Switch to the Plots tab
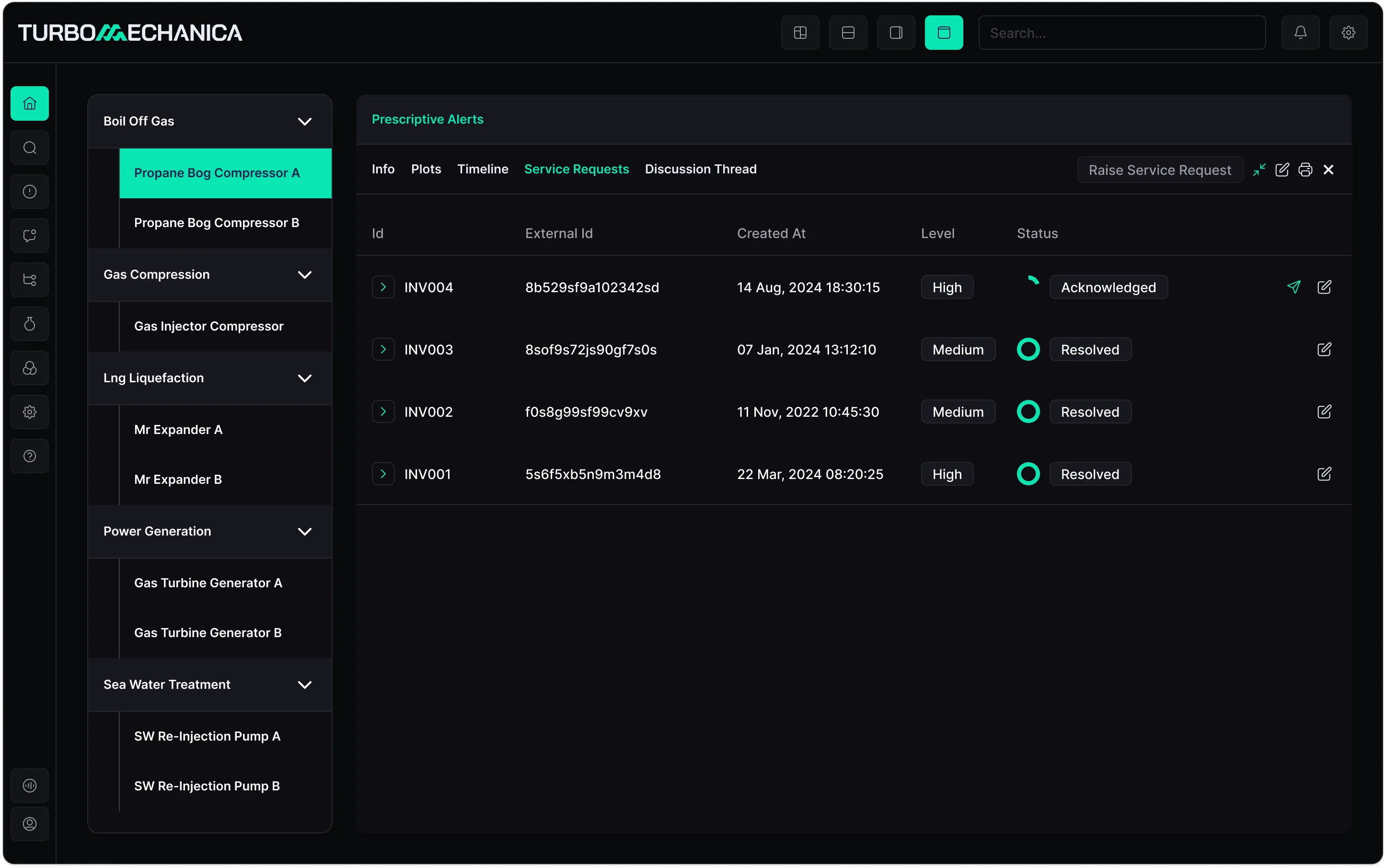Image resolution: width=1386 pixels, height=868 pixels. tap(426, 169)
